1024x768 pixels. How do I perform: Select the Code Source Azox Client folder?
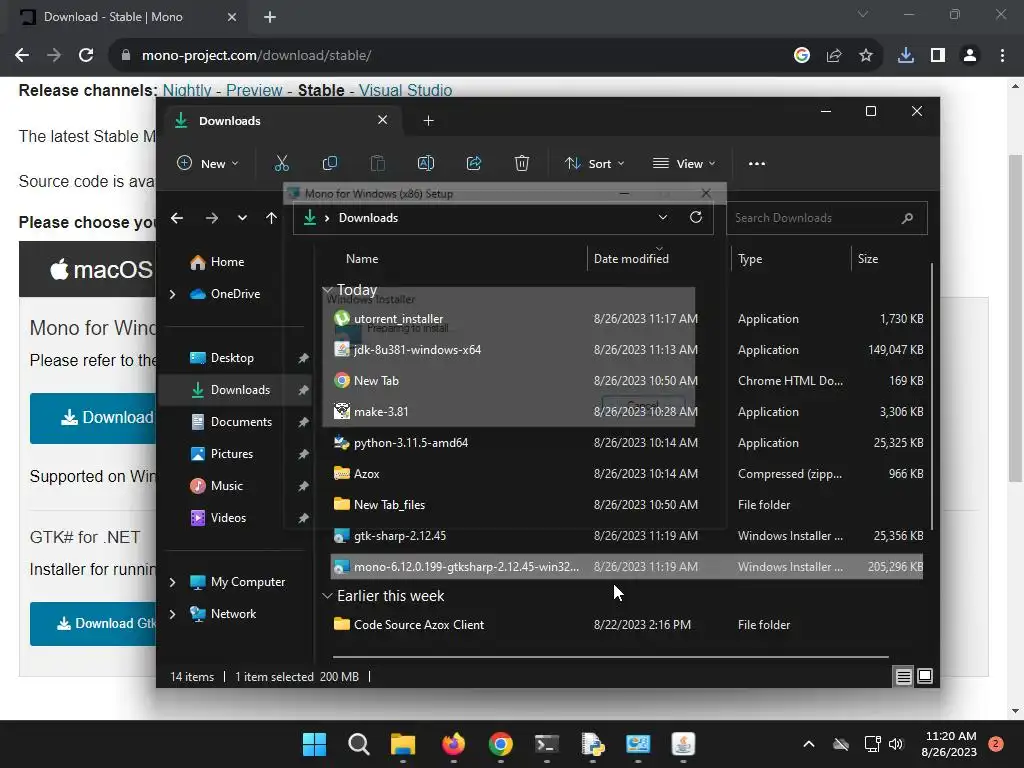tap(627, 625)
